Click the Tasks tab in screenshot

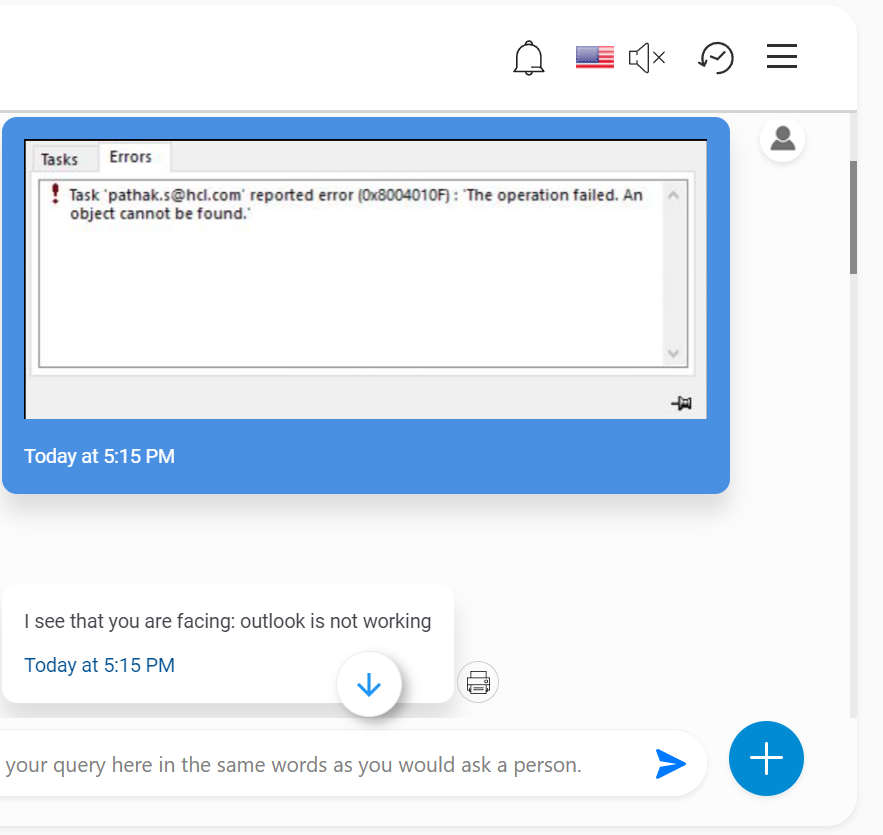click(59, 159)
